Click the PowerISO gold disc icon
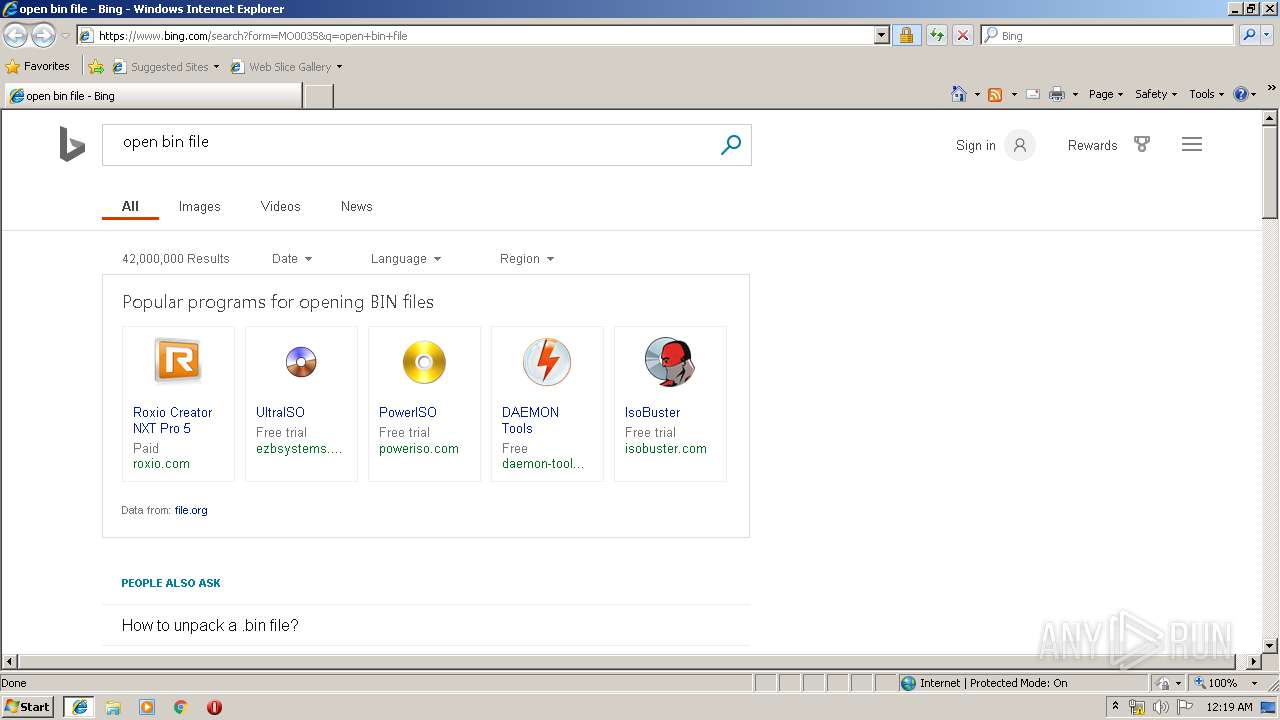The height and width of the screenshot is (720, 1280). pos(424,362)
